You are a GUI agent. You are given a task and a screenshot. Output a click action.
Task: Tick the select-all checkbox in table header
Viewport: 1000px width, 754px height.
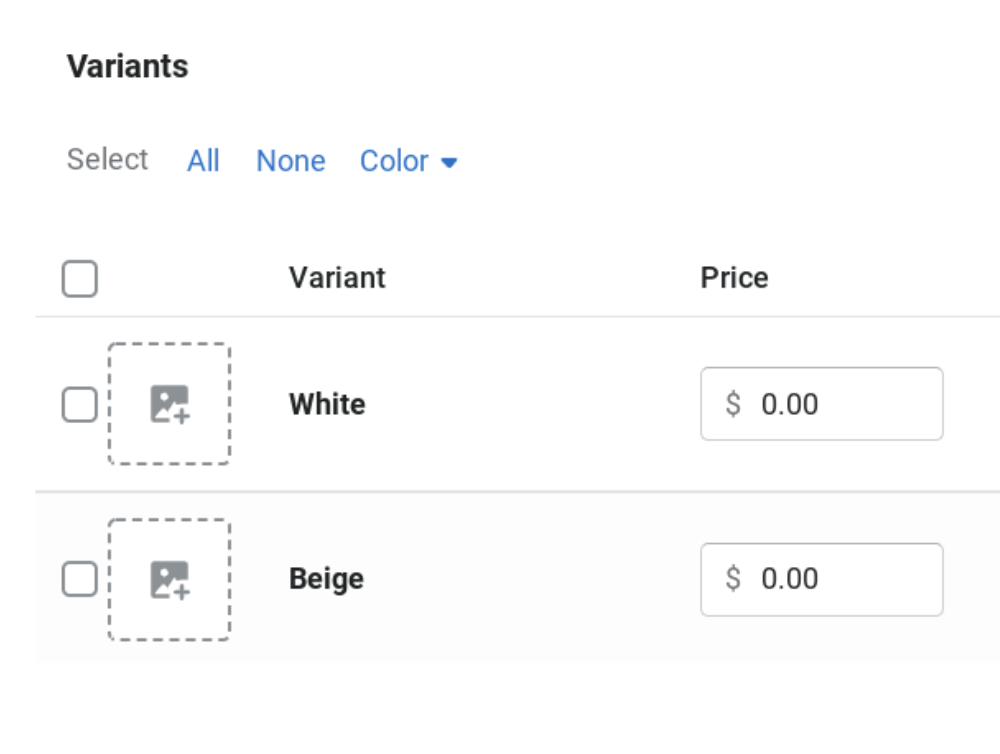pos(80,279)
